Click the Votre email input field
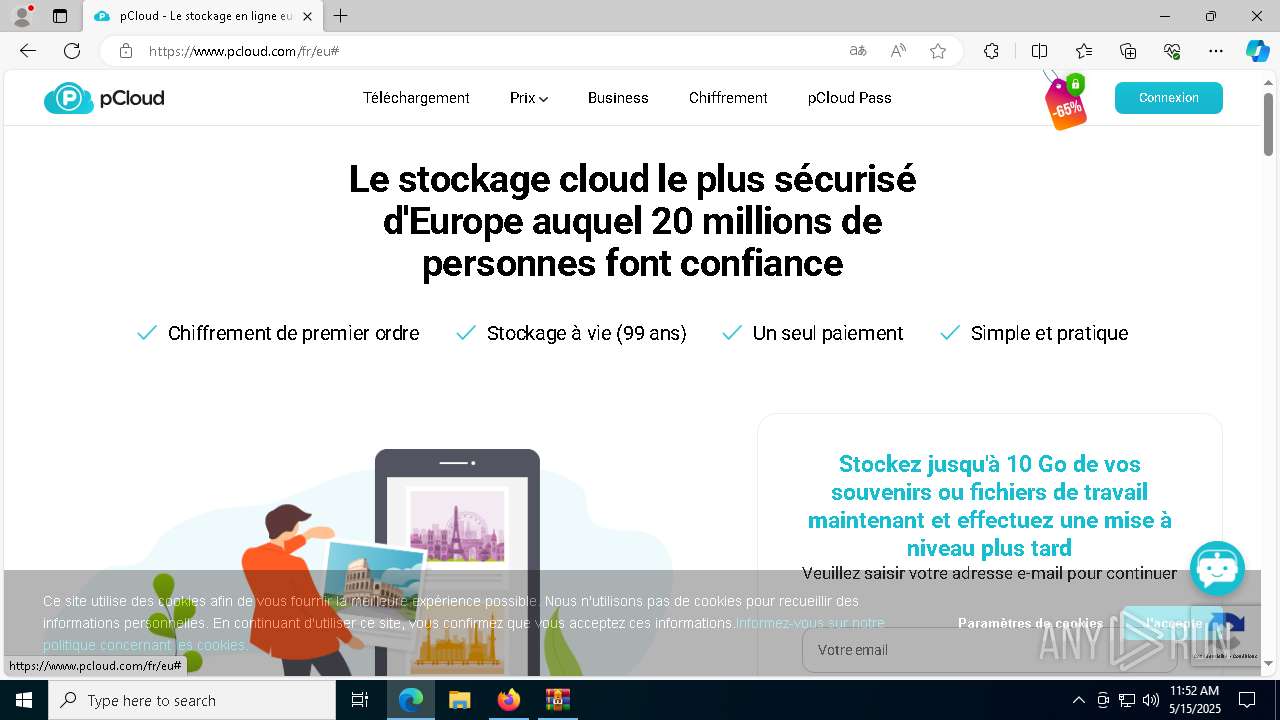The height and width of the screenshot is (720, 1280). pyautogui.click(x=988, y=650)
